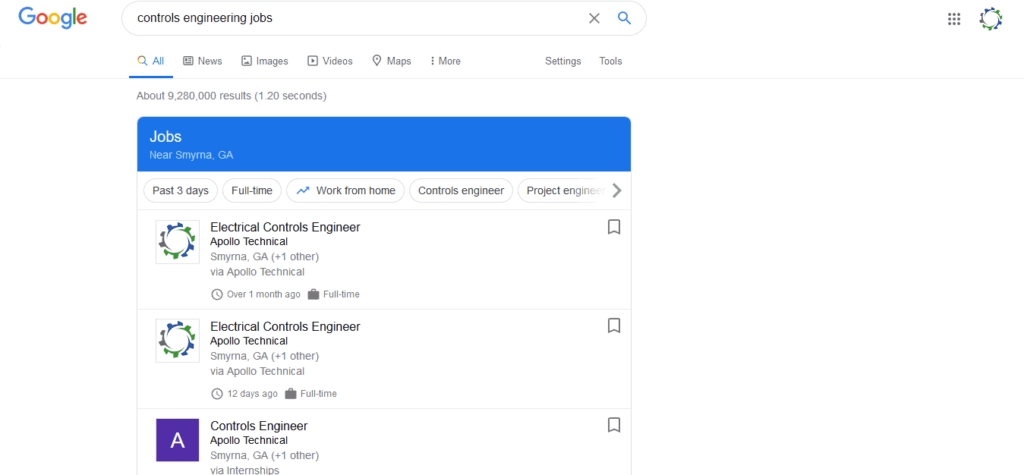Click the Google logo

click(52, 18)
